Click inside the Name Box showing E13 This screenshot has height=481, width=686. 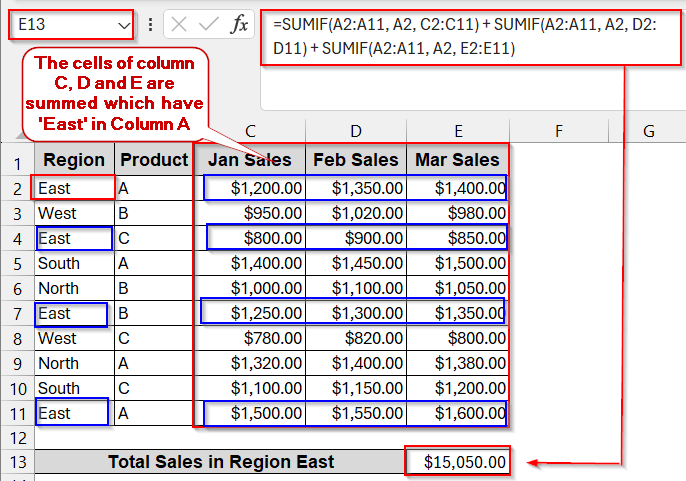pyautogui.click(x=60, y=25)
